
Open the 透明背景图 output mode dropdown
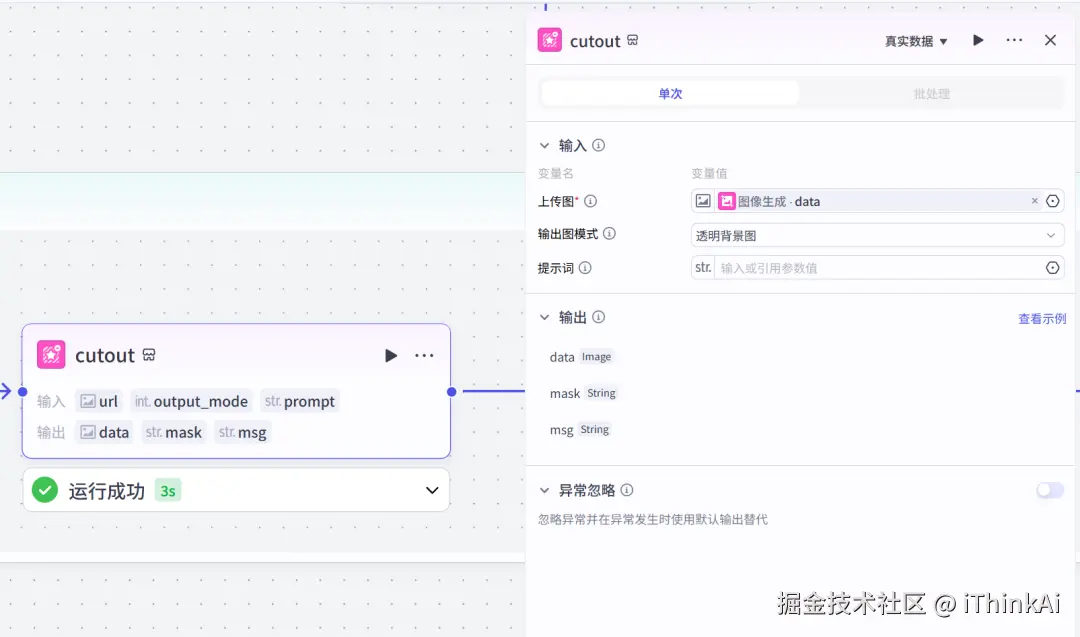[878, 236]
